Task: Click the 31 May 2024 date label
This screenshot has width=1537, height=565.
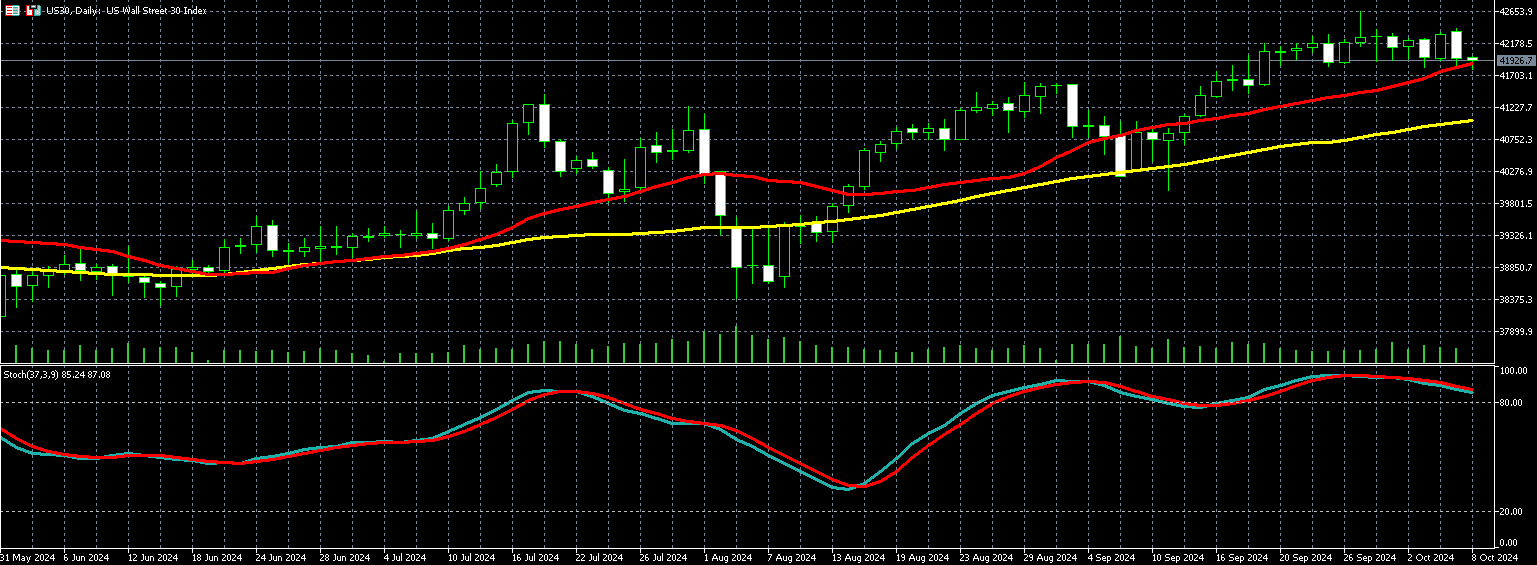Action: [26, 556]
